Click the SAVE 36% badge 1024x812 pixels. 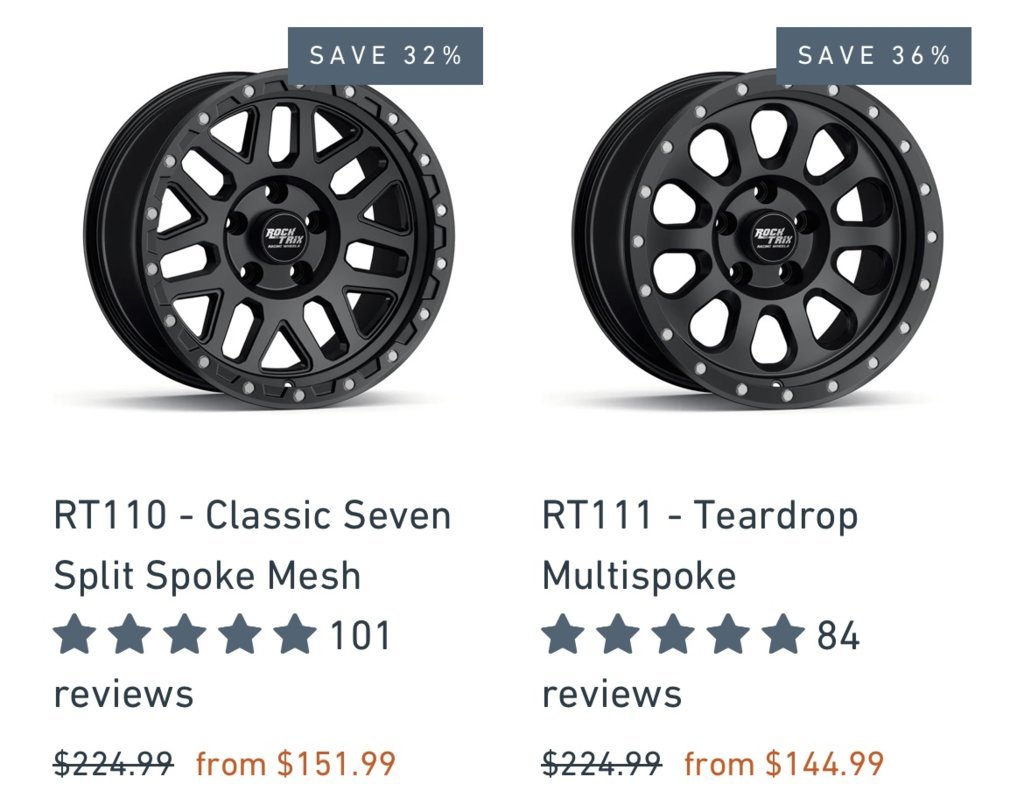pos(874,56)
